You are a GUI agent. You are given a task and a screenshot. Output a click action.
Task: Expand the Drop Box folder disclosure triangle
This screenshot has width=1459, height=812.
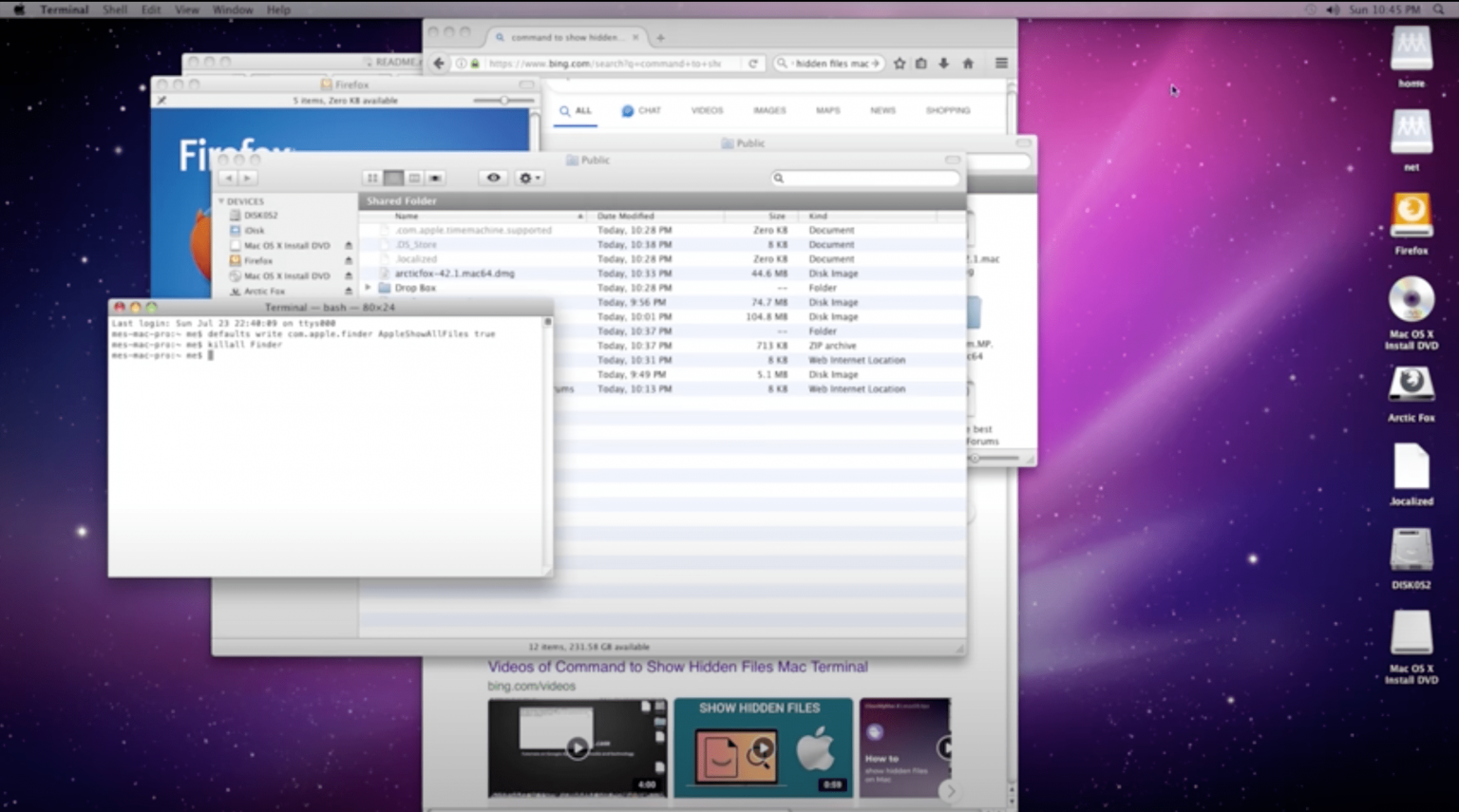[x=369, y=287]
